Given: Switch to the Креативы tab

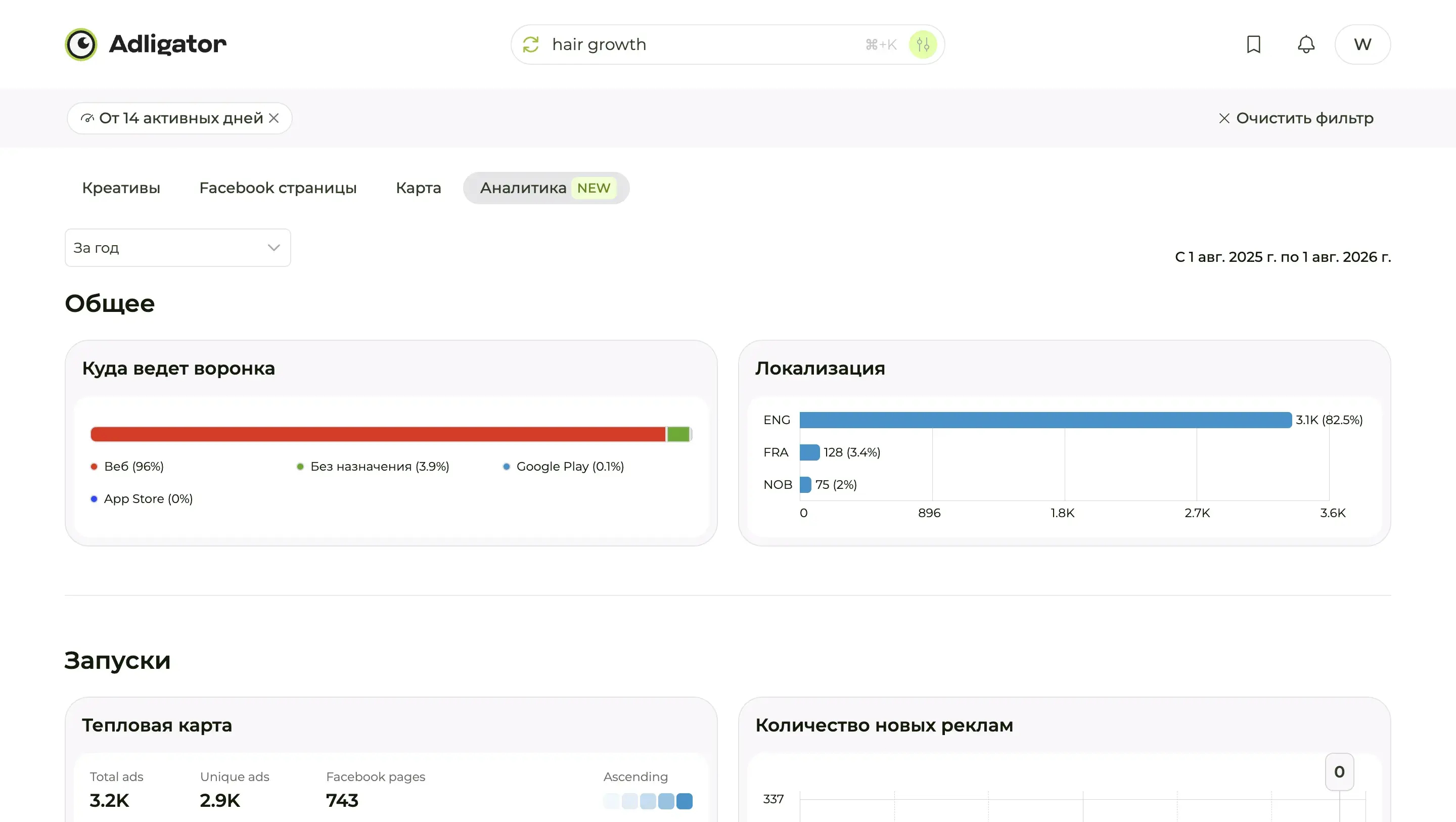Looking at the screenshot, I should tap(121, 188).
